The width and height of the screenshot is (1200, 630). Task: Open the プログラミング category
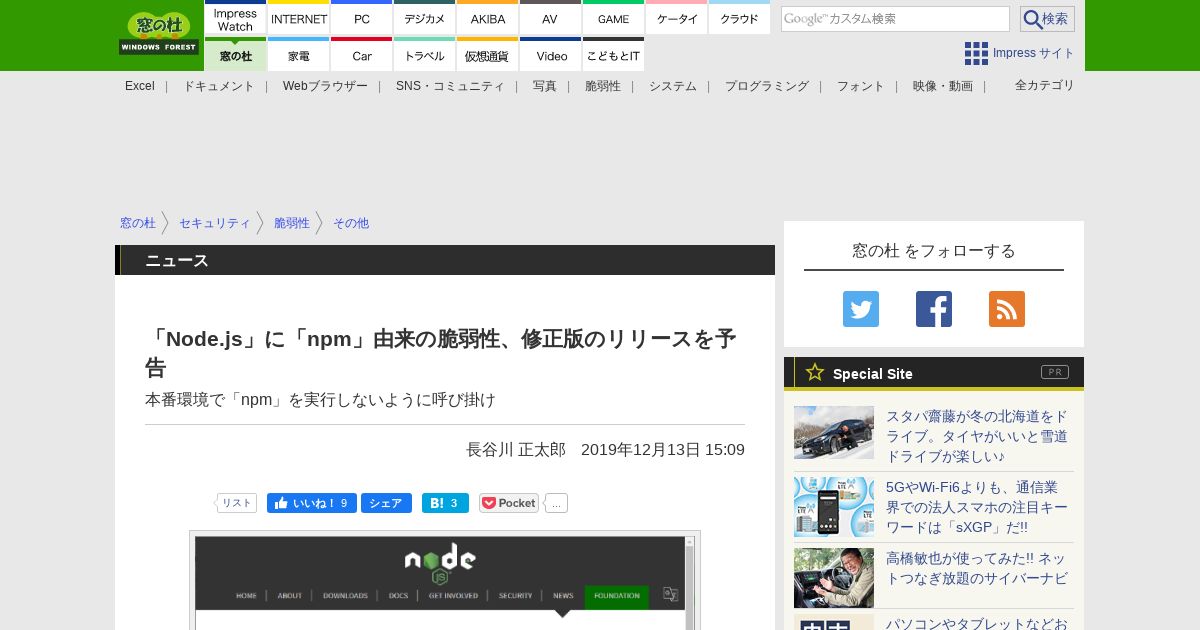(767, 86)
